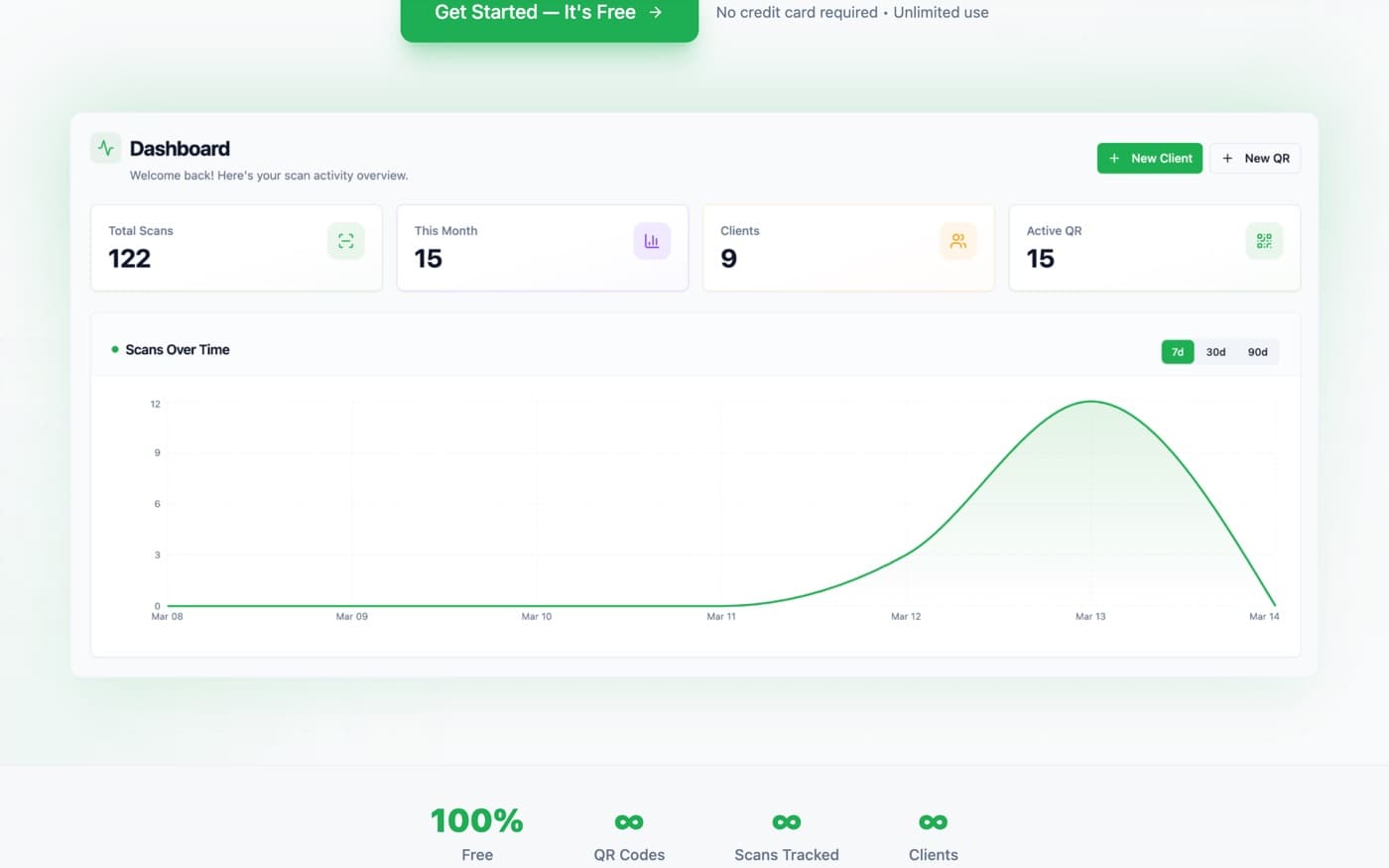This screenshot has height=868, width=1389.
Task: Click the Mar 12 label on the chart axis
Action: (x=906, y=617)
